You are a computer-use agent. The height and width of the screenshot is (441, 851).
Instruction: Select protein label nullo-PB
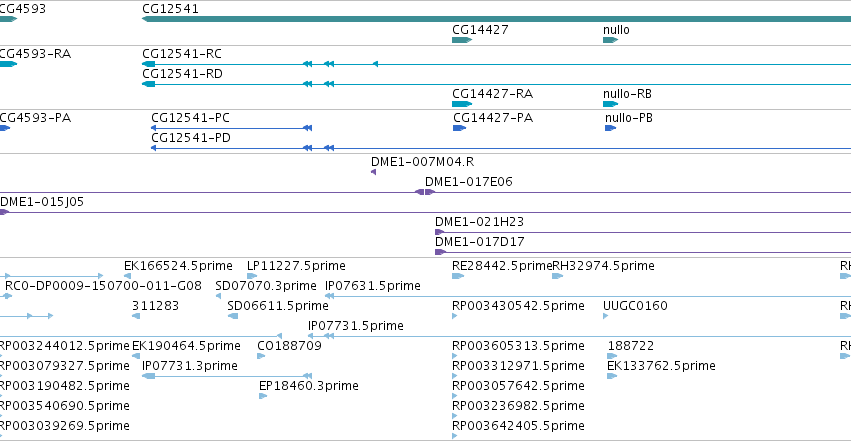click(629, 118)
